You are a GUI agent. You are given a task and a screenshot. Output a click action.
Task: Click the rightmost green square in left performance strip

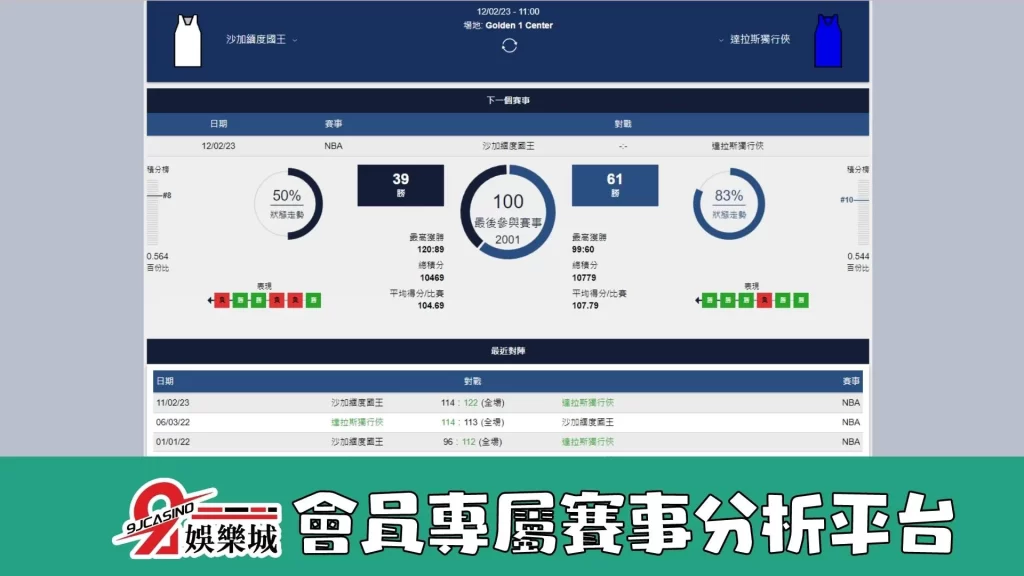pyautogui.click(x=313, y=299)
